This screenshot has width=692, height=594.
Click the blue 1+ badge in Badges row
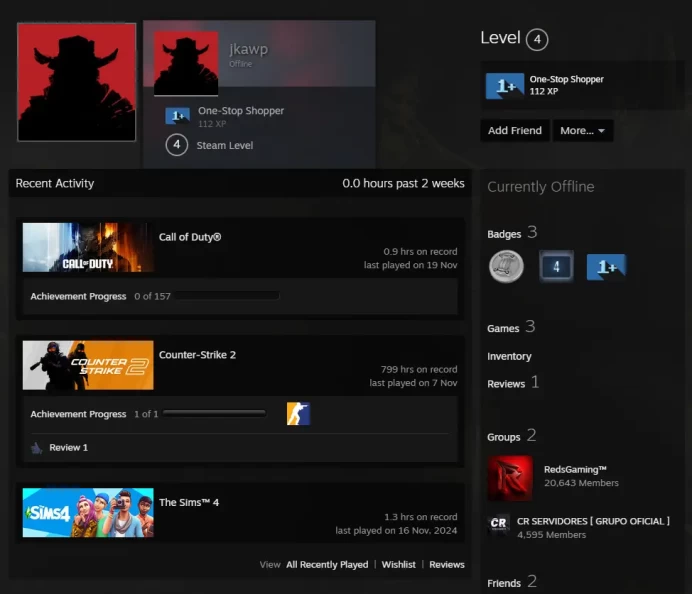(606, 267)
